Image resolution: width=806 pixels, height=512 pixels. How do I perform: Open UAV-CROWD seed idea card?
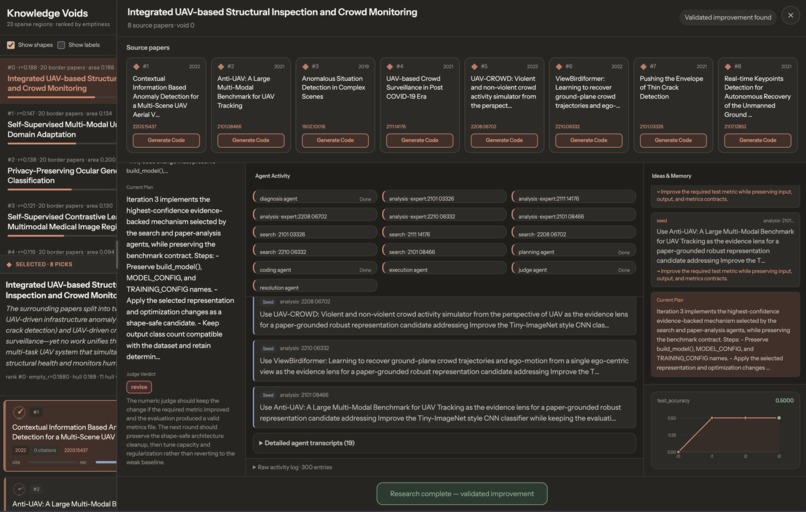(444, 315)
